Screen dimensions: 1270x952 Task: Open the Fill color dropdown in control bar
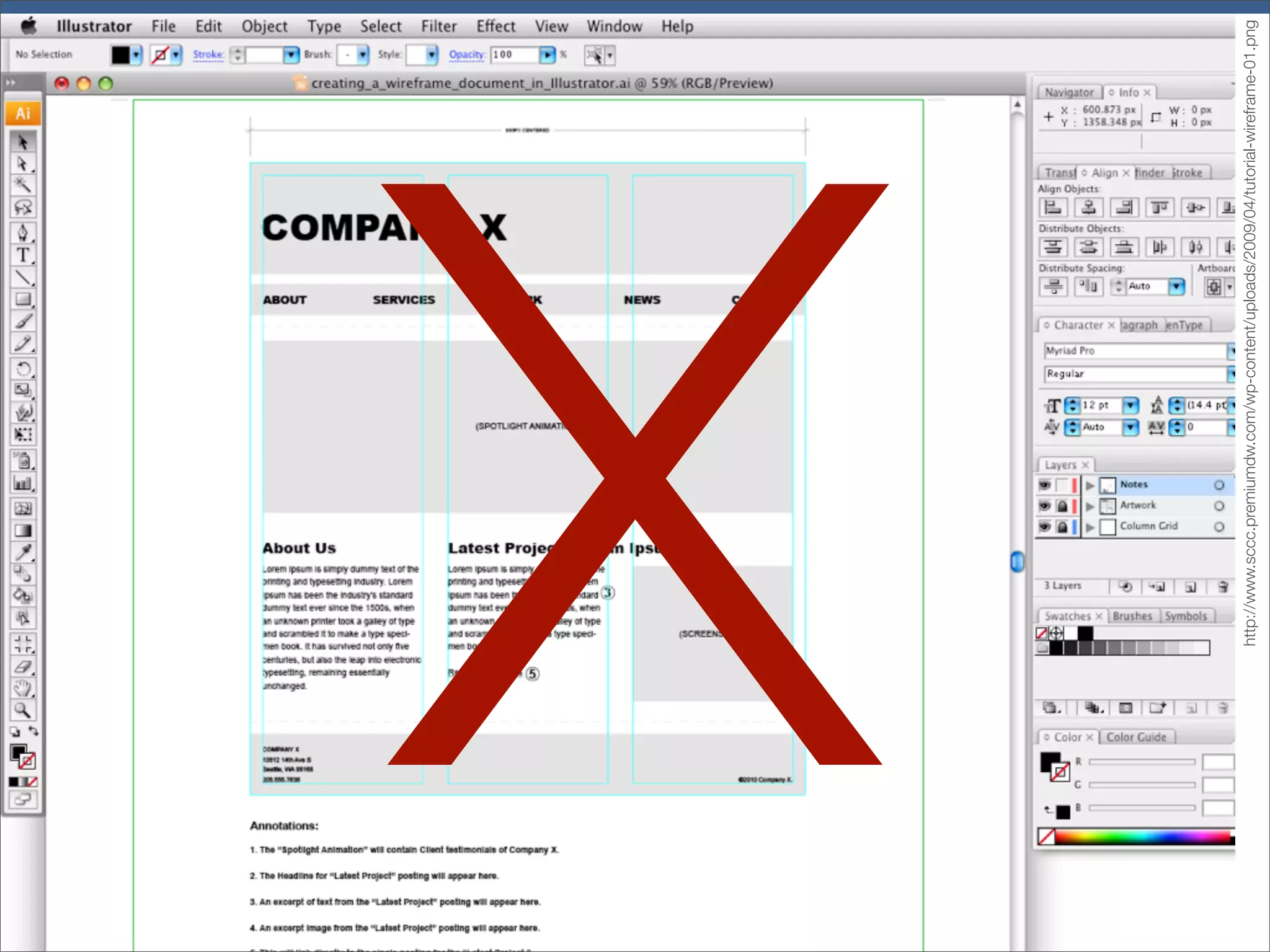(x=136, y=55)
